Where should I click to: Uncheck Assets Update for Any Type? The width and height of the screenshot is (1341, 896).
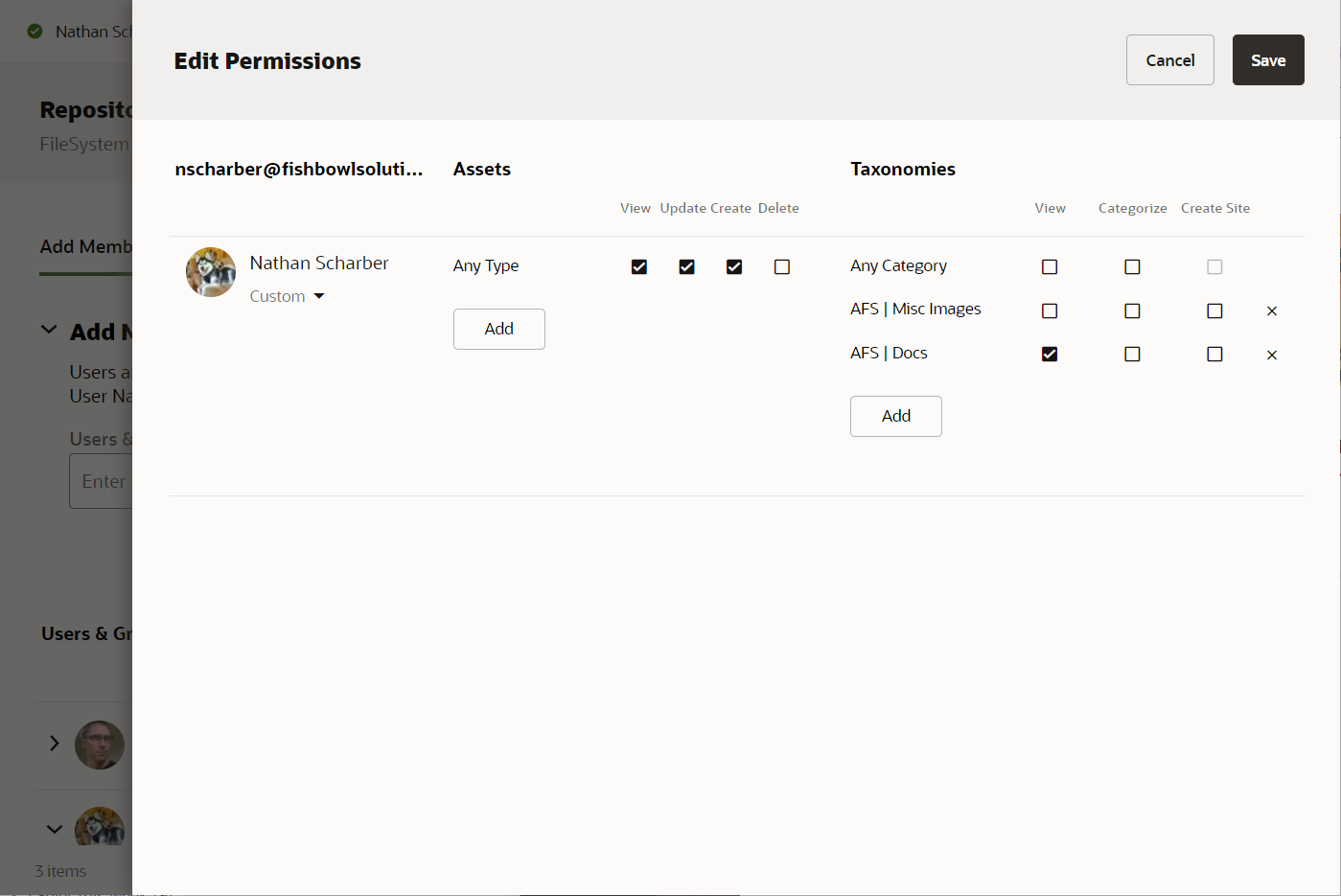[x=686, y=267]
